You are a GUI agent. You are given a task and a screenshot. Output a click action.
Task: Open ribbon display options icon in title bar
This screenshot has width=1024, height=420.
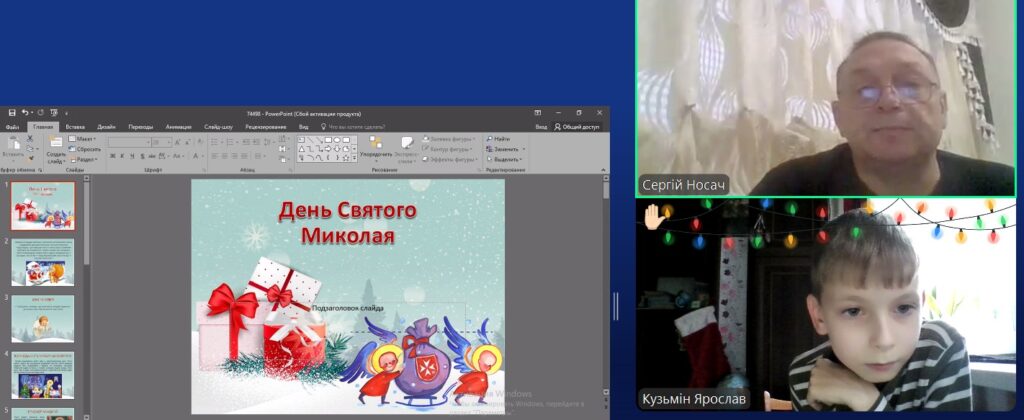click(537, 113)
